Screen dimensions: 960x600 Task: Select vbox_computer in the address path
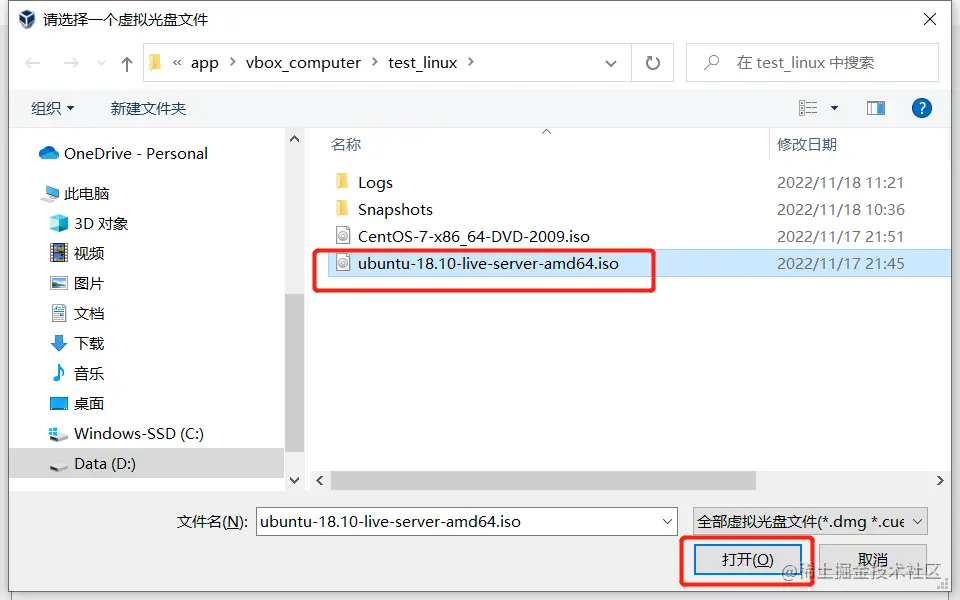pos(303,62)
